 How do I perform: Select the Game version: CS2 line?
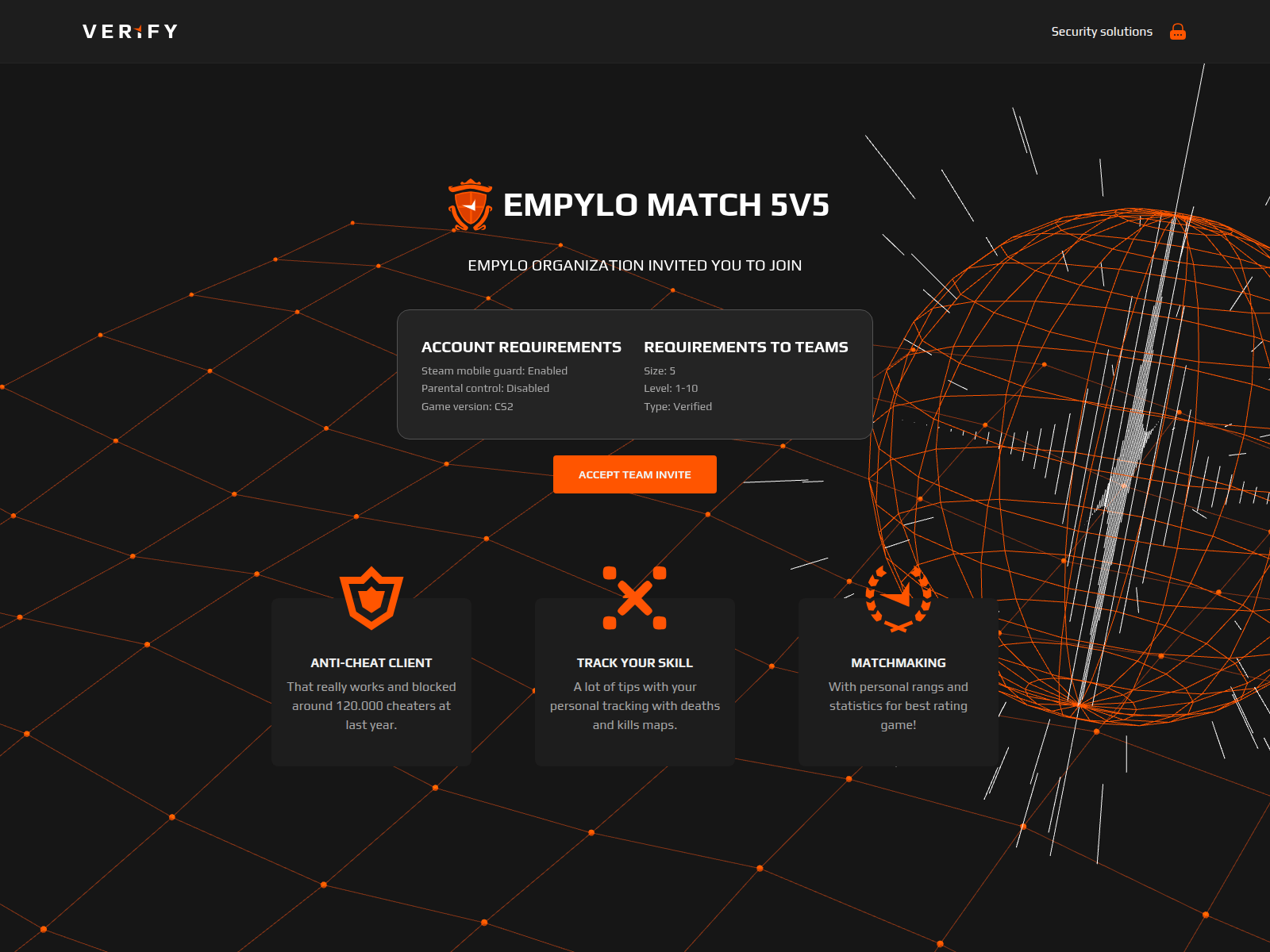point(468,406)
